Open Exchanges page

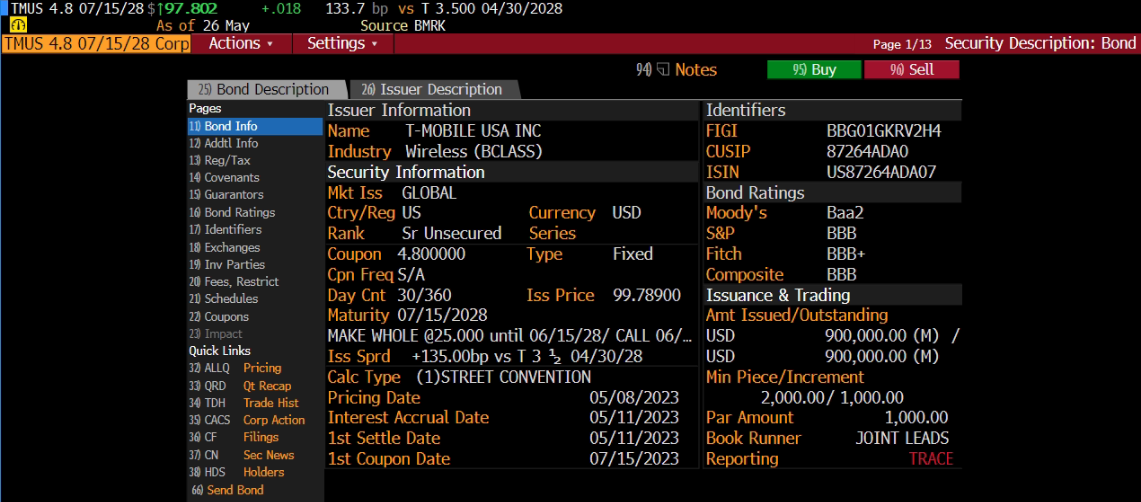coord(224,247)
